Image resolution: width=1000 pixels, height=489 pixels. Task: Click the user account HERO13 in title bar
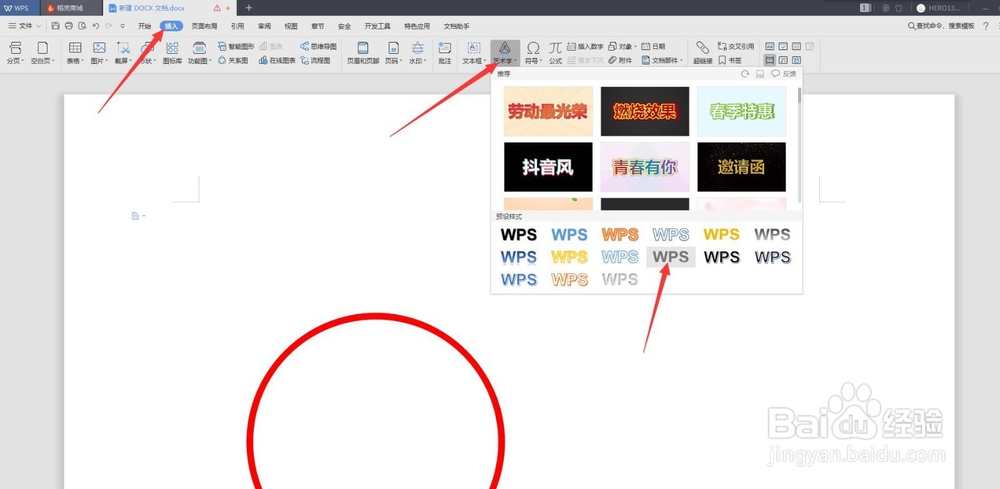click(x=939, y=8)
